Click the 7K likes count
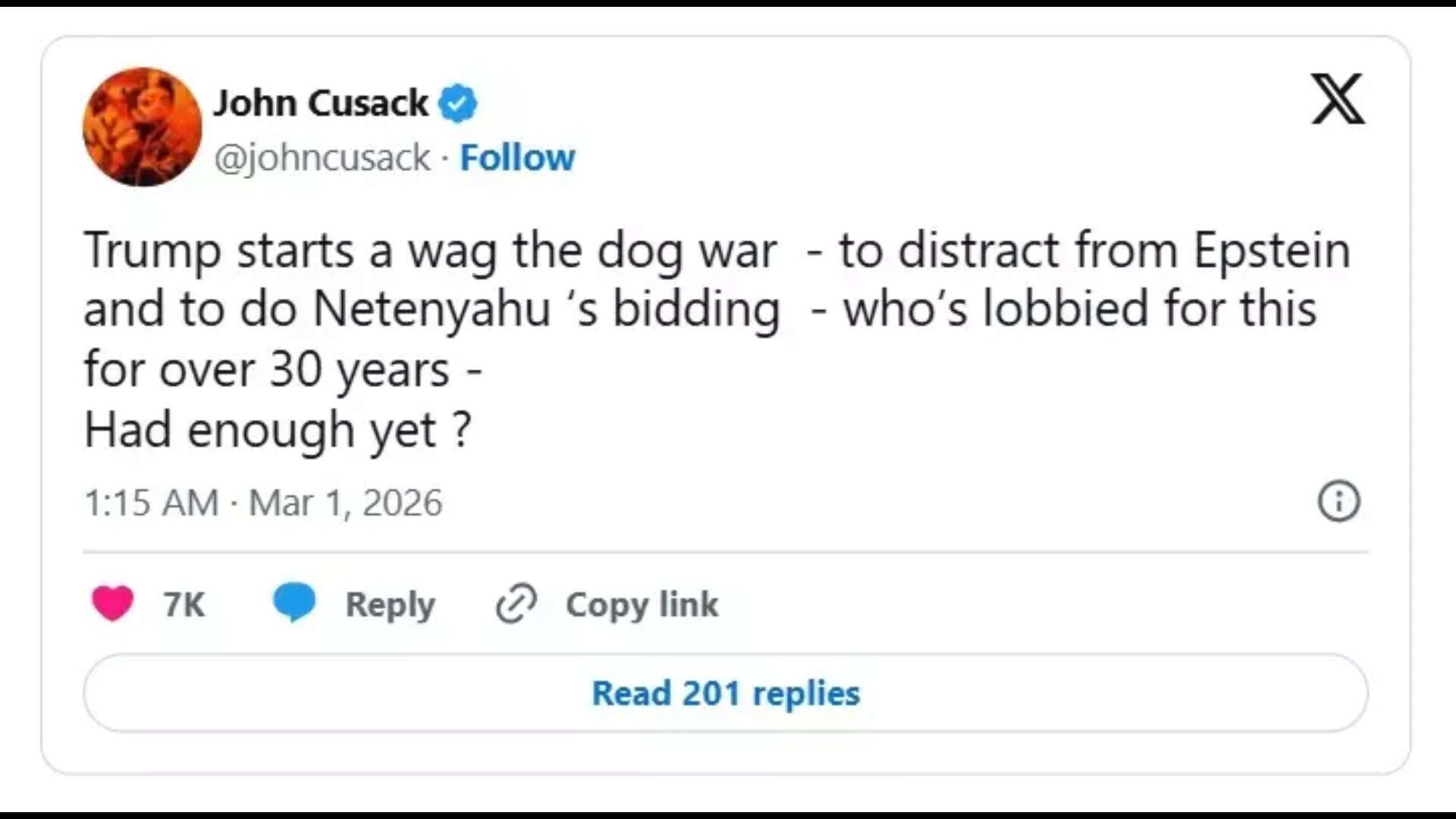 coord(183,604)
